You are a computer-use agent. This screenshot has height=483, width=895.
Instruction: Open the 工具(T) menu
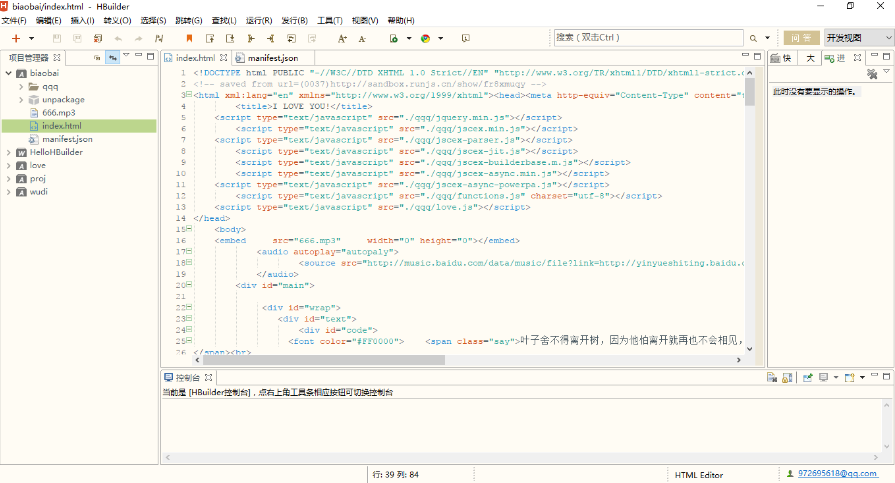coord(330,21)
